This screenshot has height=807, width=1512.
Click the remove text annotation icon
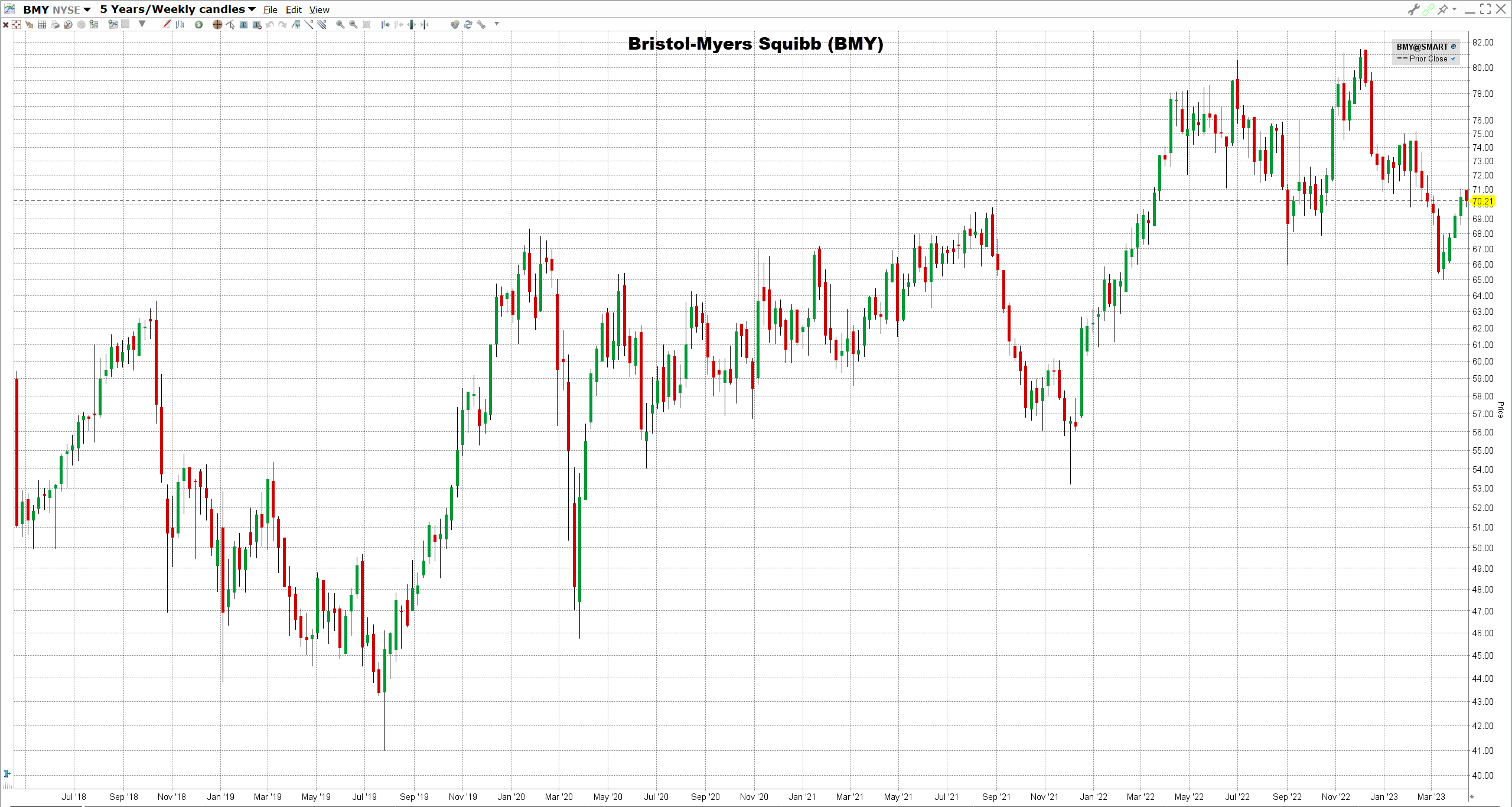point(257,24)
